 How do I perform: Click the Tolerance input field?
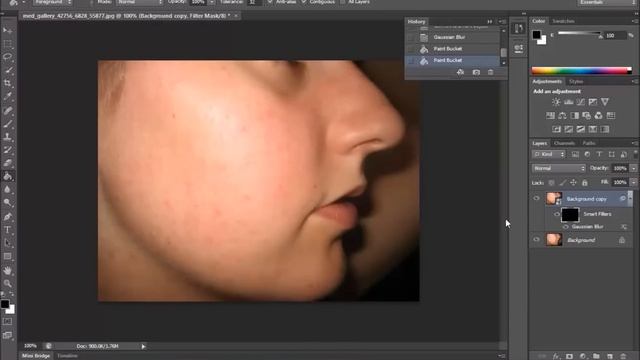254,2
